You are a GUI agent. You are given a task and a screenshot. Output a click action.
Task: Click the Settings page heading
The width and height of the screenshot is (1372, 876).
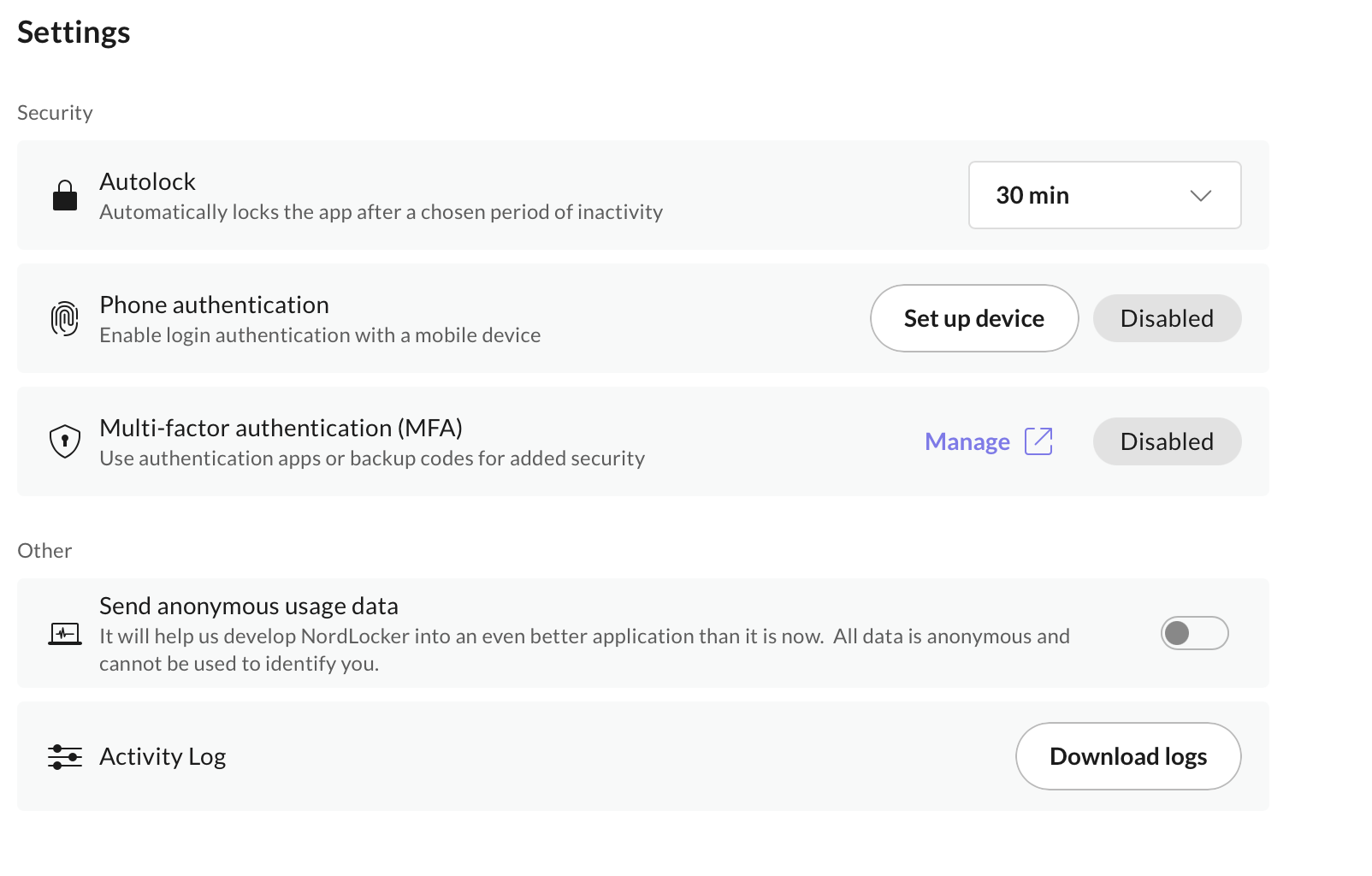pos(74,33)
